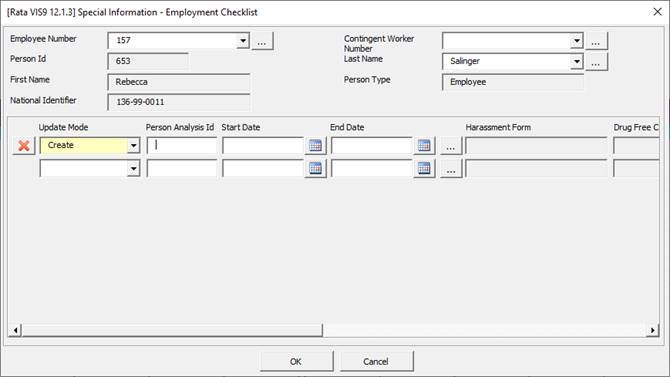Image resolution: width=670 pixels, height=377 pixels.
Task: Click National Identifier field 136-99-0011
Action: tap(179, 102)
